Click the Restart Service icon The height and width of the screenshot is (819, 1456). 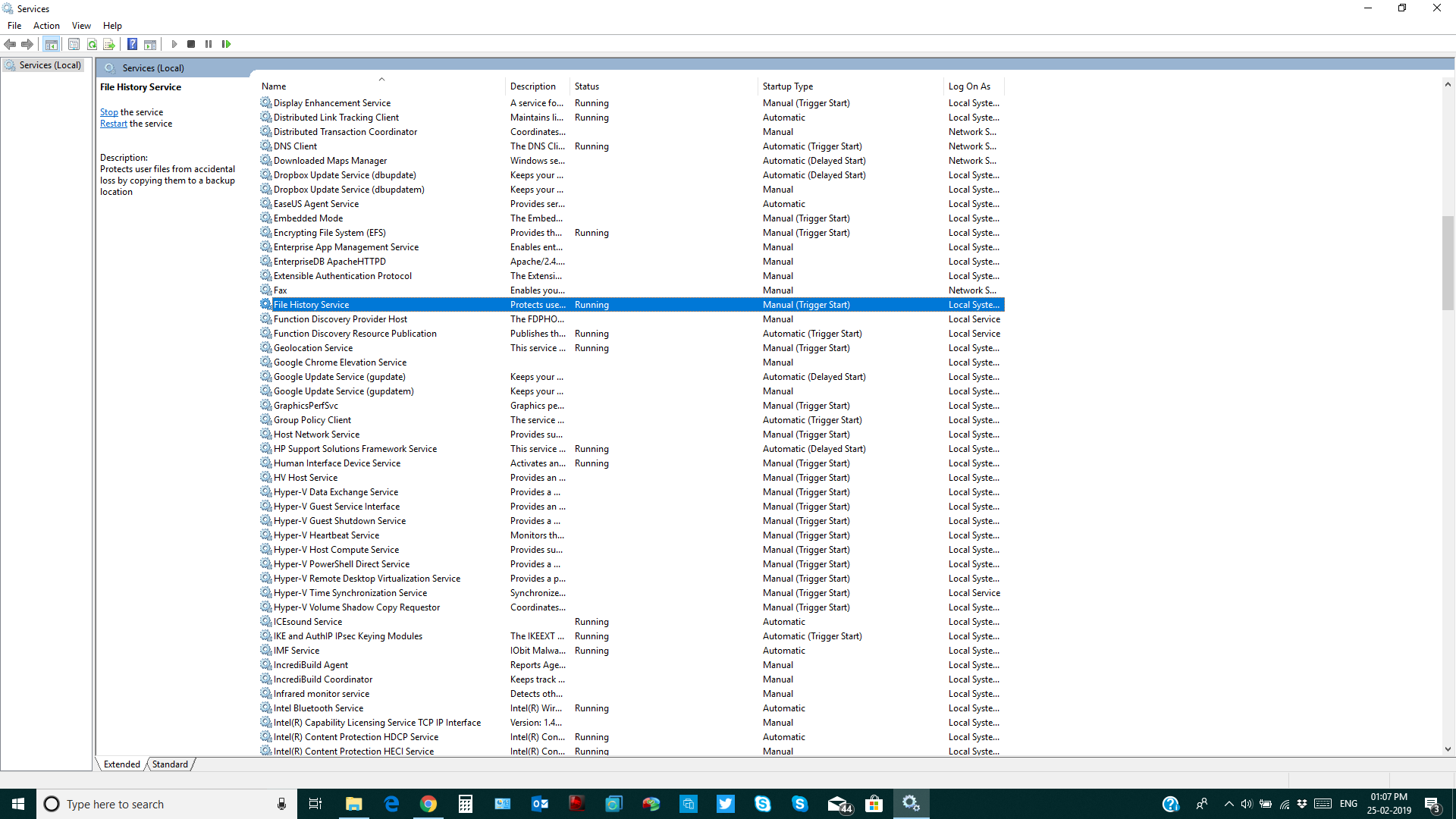click(226, 44)
